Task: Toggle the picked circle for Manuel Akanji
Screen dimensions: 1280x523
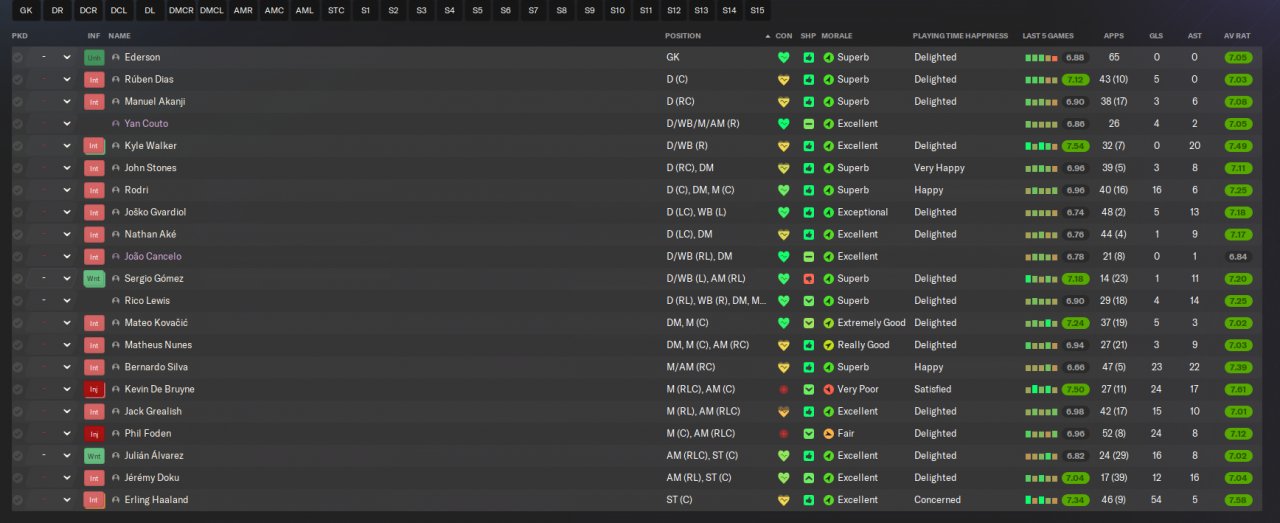Action: 18,101
